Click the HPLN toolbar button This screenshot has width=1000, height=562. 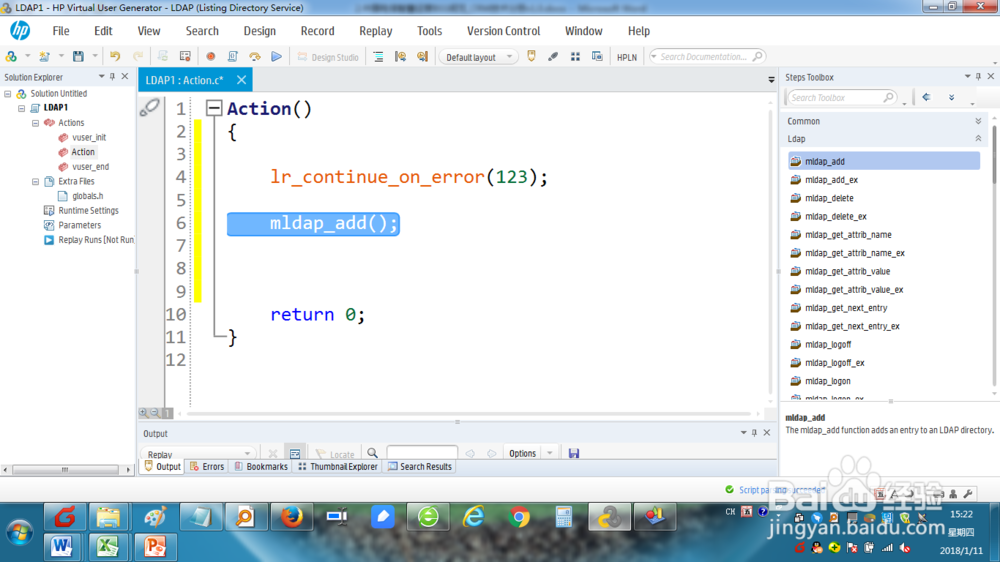coord(626,57)
